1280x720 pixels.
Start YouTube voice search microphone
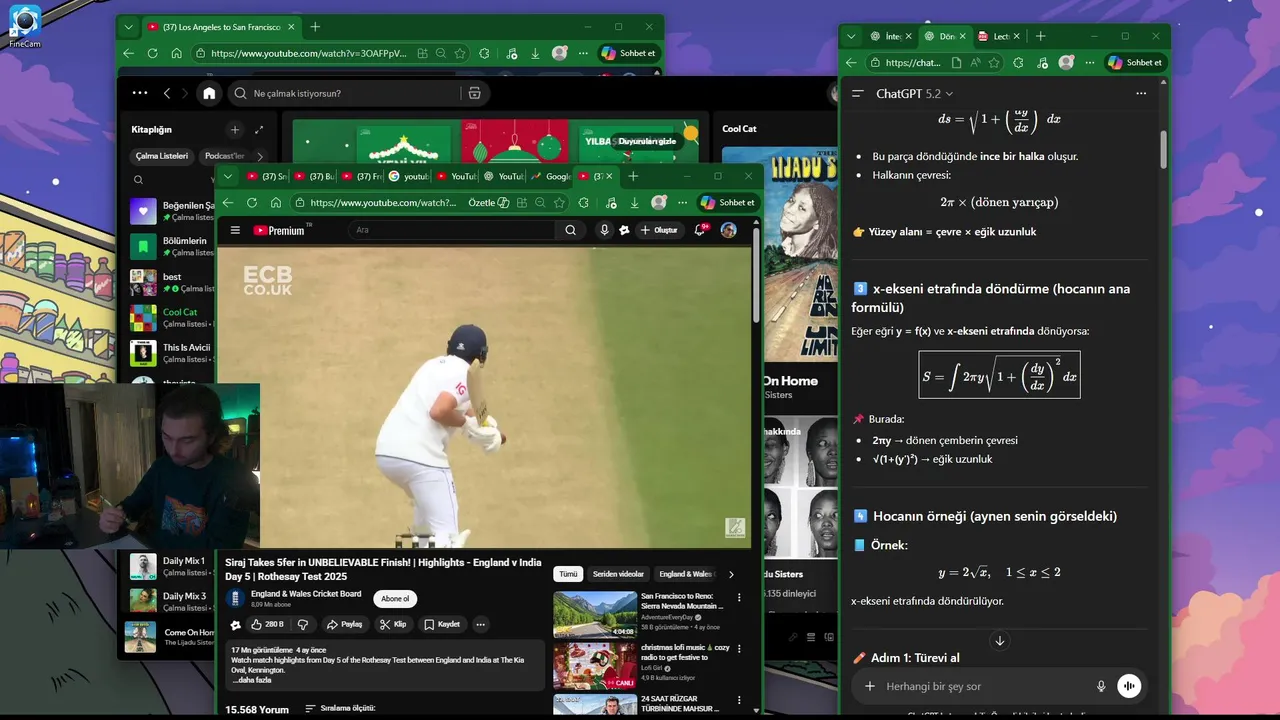pos(604,230)
